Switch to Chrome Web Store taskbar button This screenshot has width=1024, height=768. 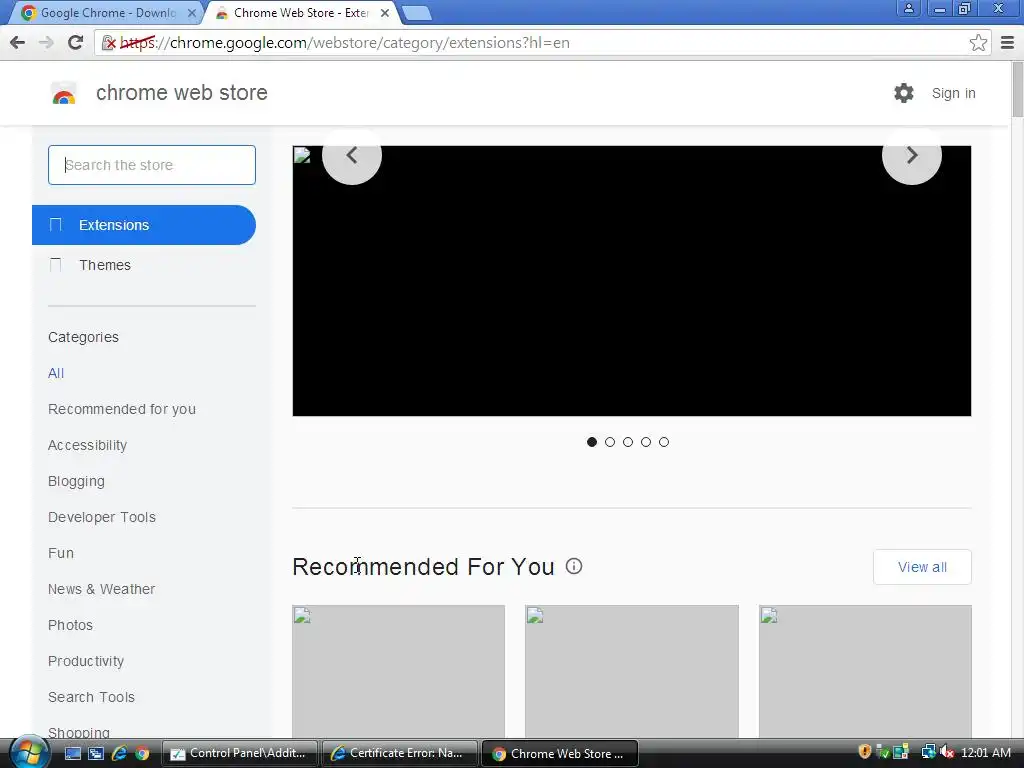[x=560, y=754]
